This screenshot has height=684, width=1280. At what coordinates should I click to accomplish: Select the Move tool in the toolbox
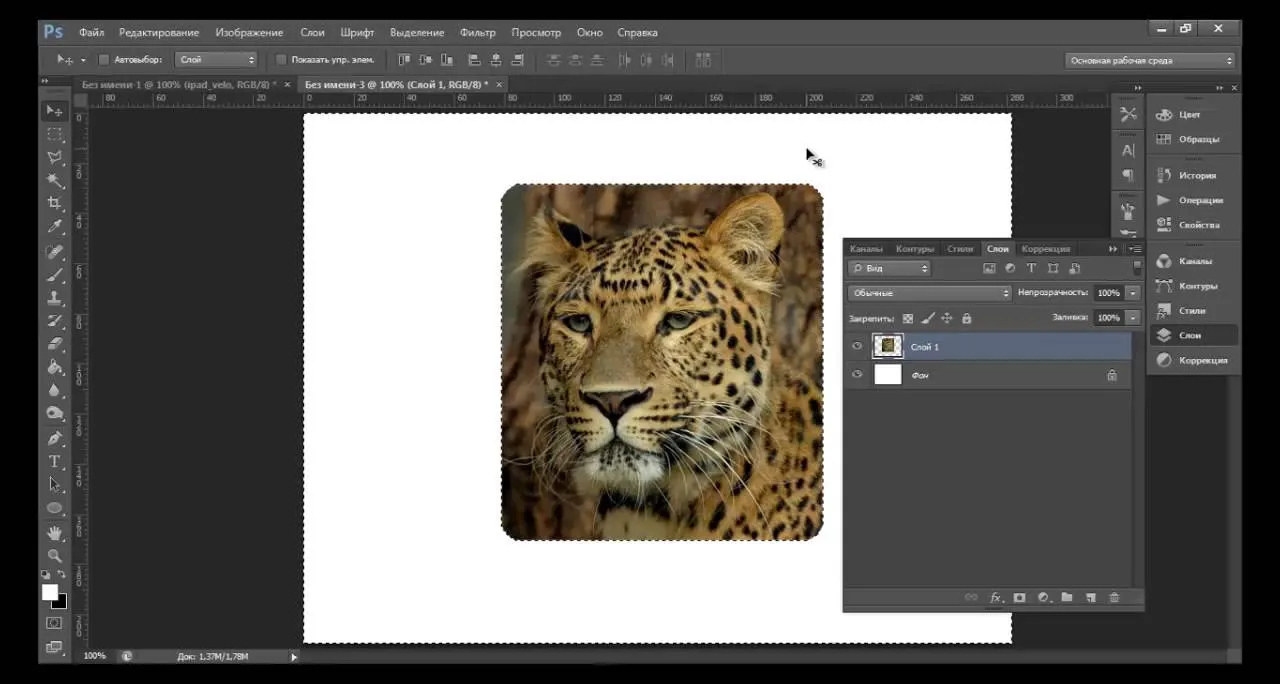(55, 110)
